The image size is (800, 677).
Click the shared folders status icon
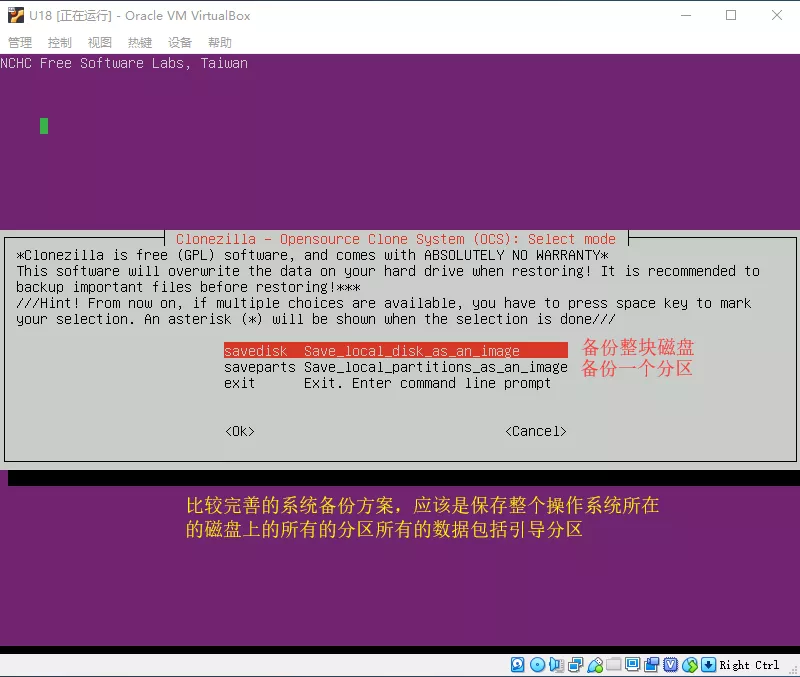[614, 664]
